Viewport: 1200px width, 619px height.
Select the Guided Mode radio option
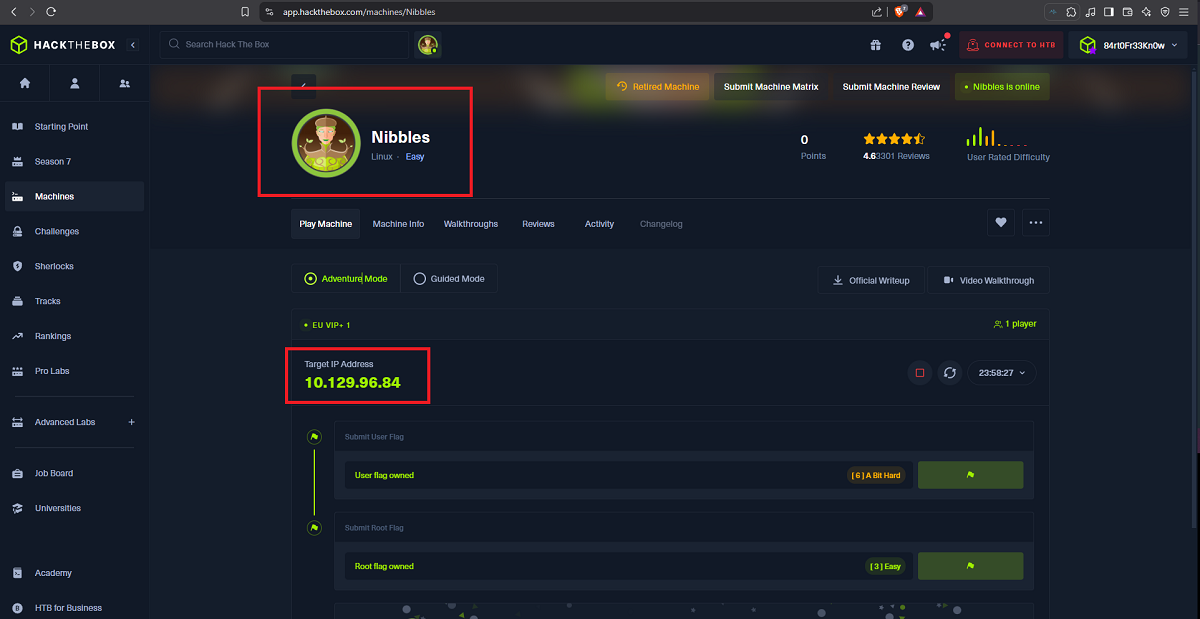[449, 279]
